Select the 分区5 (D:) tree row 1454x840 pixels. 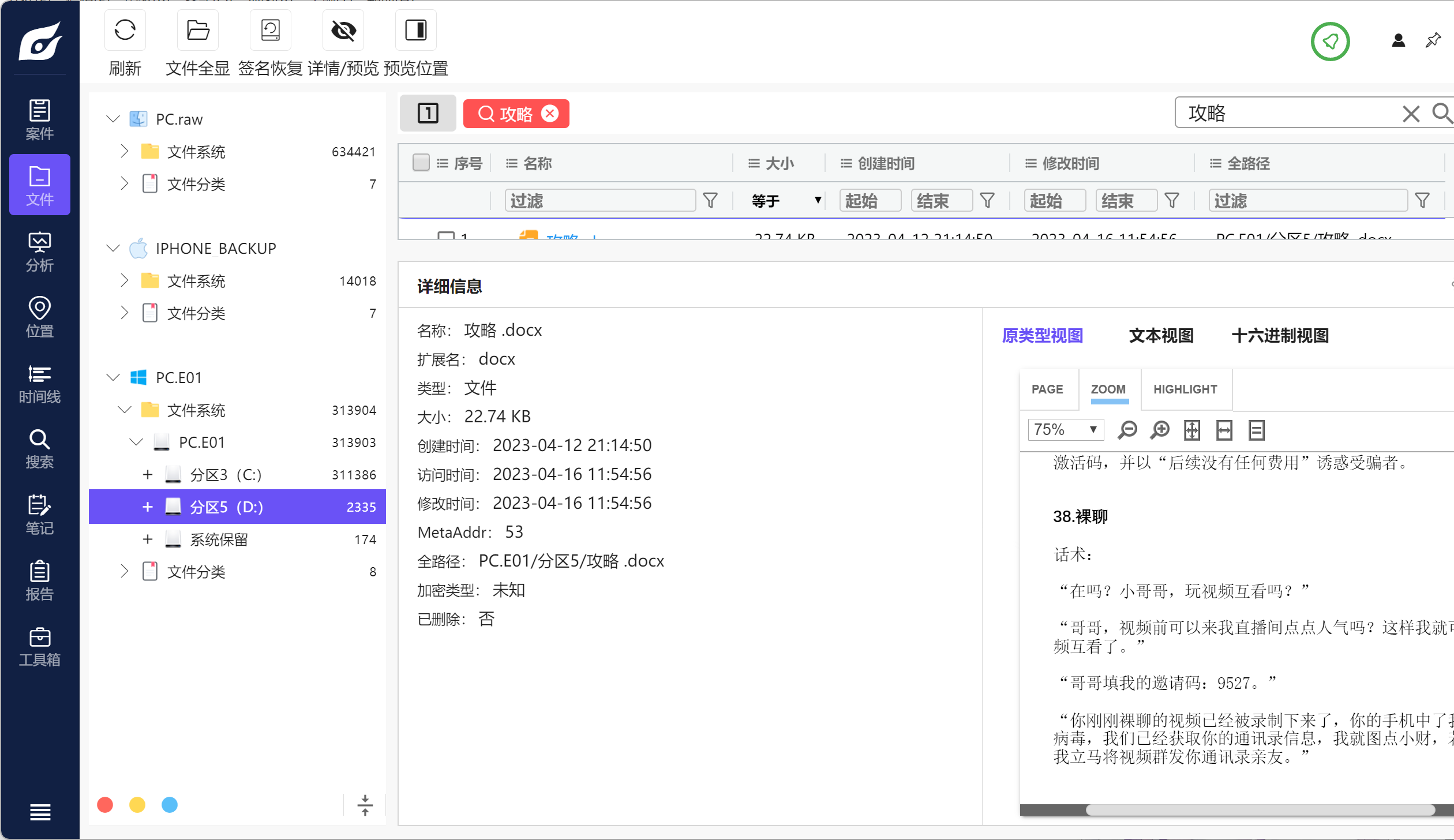point(237,507)
